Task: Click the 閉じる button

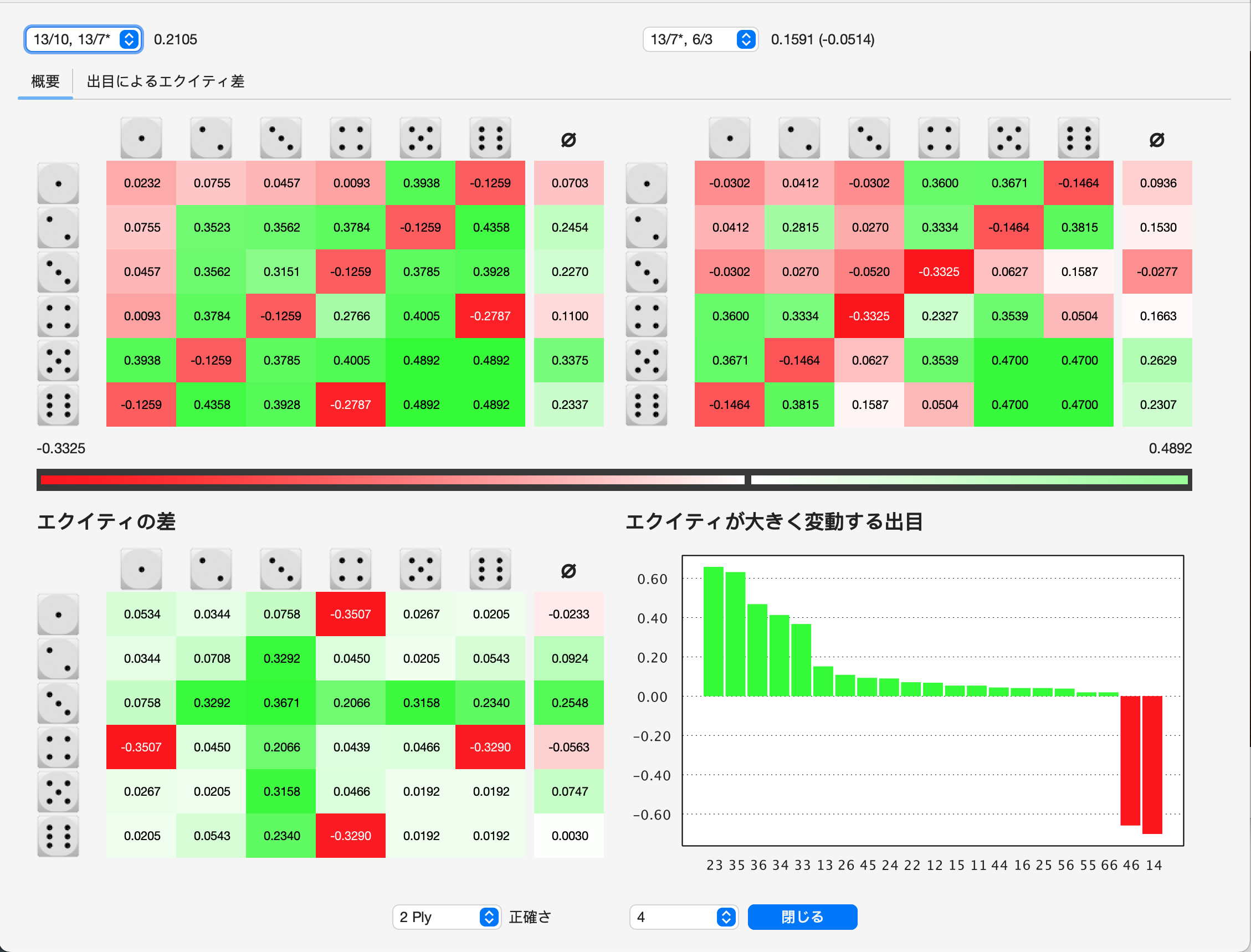Action: coord(802,917)
